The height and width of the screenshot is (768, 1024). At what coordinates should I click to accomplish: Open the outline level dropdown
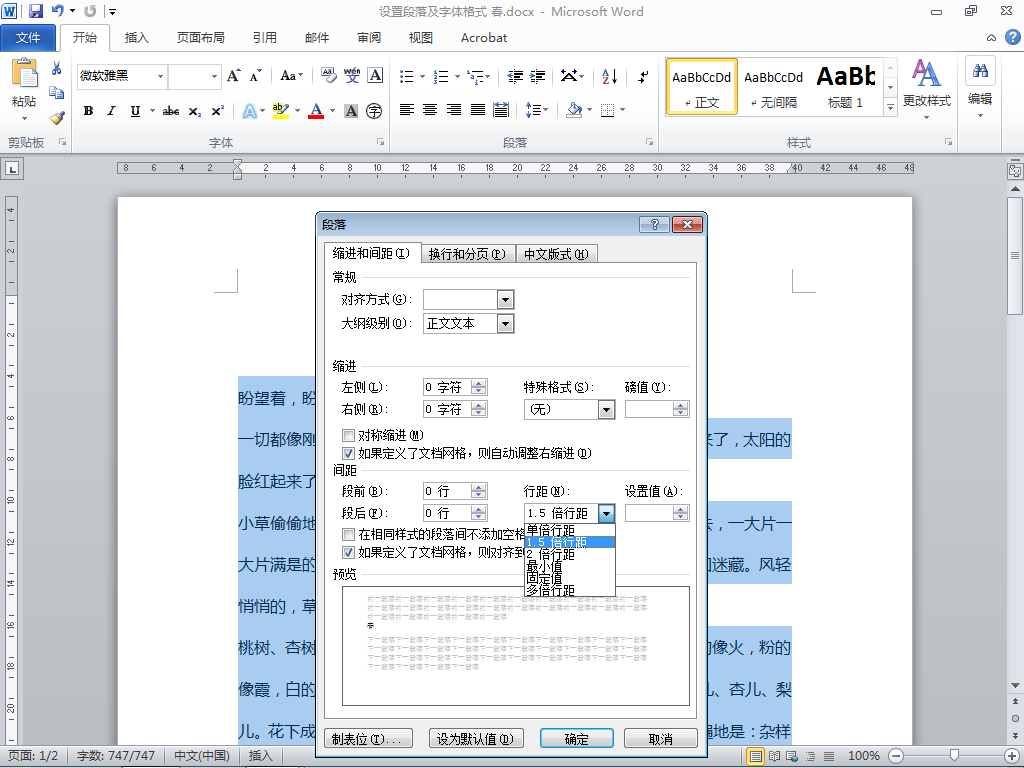point(505,323)
